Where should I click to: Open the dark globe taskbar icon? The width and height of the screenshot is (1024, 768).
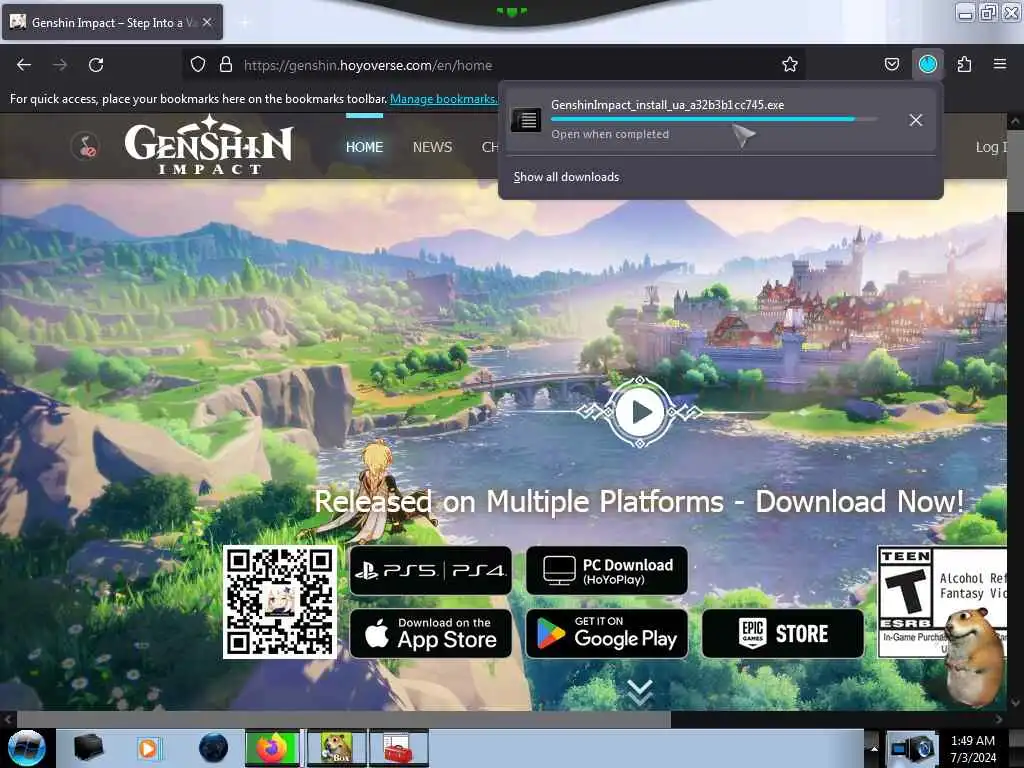[214, 748]
